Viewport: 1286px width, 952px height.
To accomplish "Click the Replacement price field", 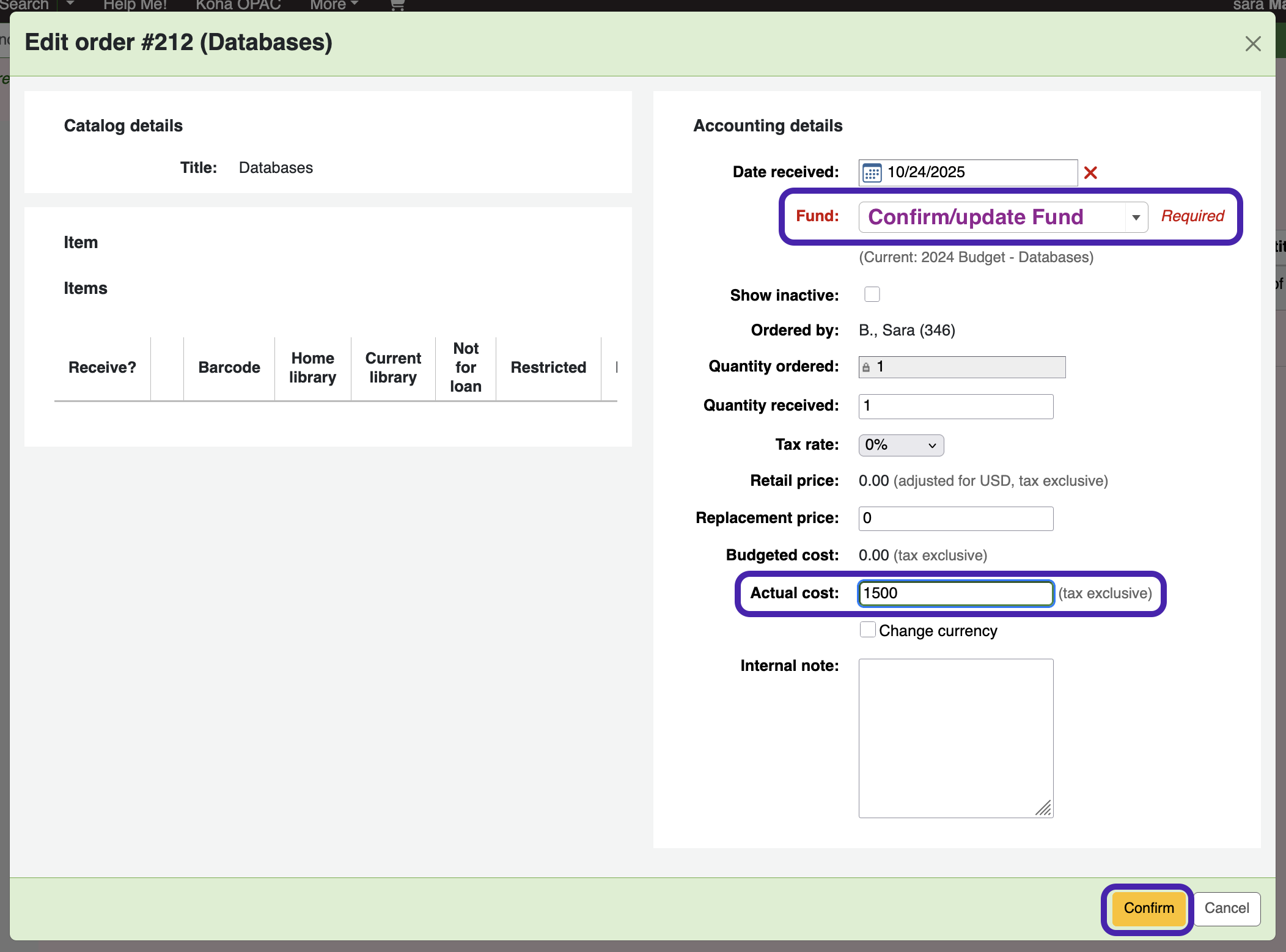I will click(955, 519).
